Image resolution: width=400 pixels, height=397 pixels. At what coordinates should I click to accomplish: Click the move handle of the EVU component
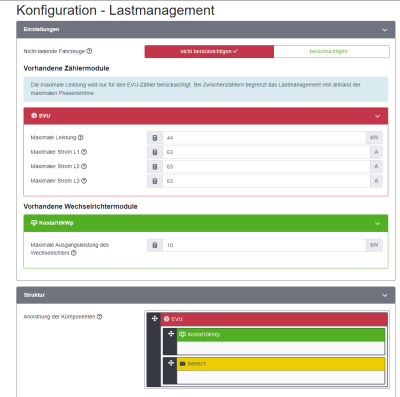[x=155, y=319]
